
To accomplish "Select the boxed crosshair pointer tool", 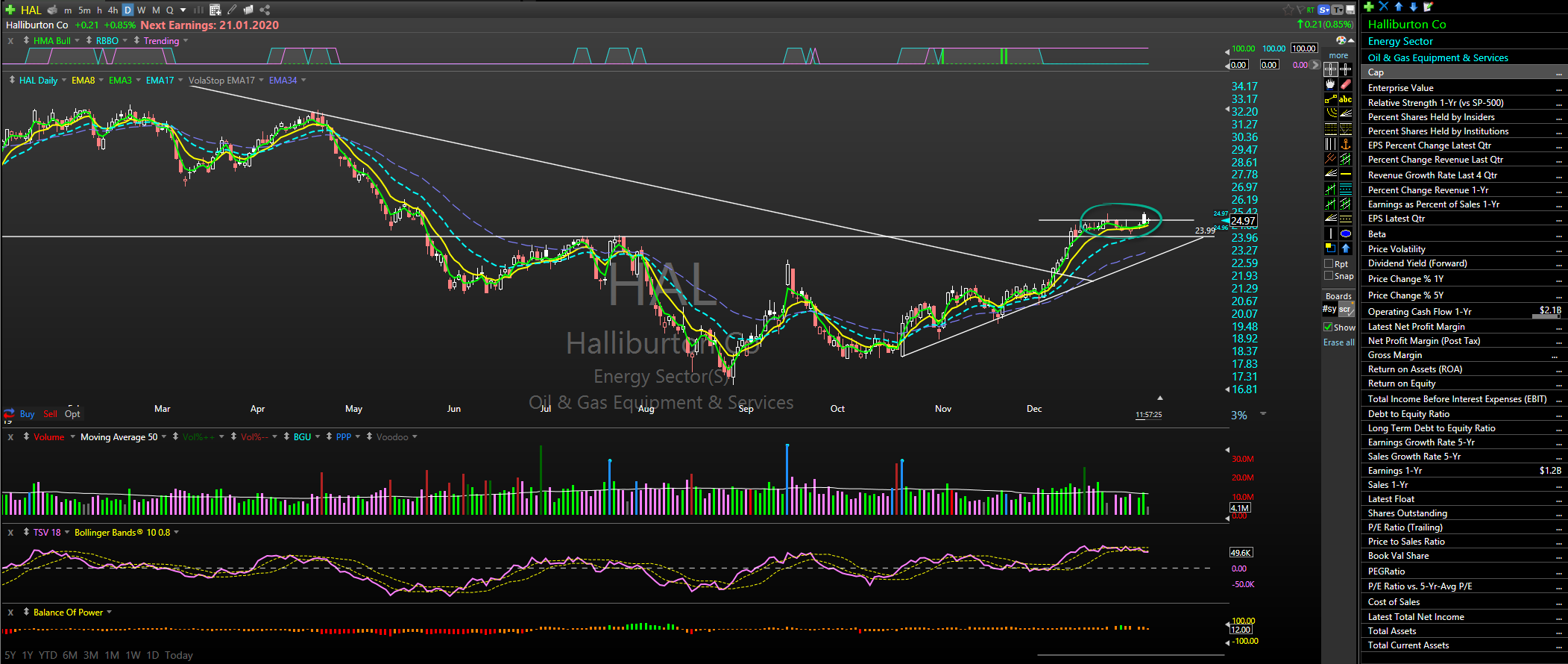I will tap(1331, 69).
